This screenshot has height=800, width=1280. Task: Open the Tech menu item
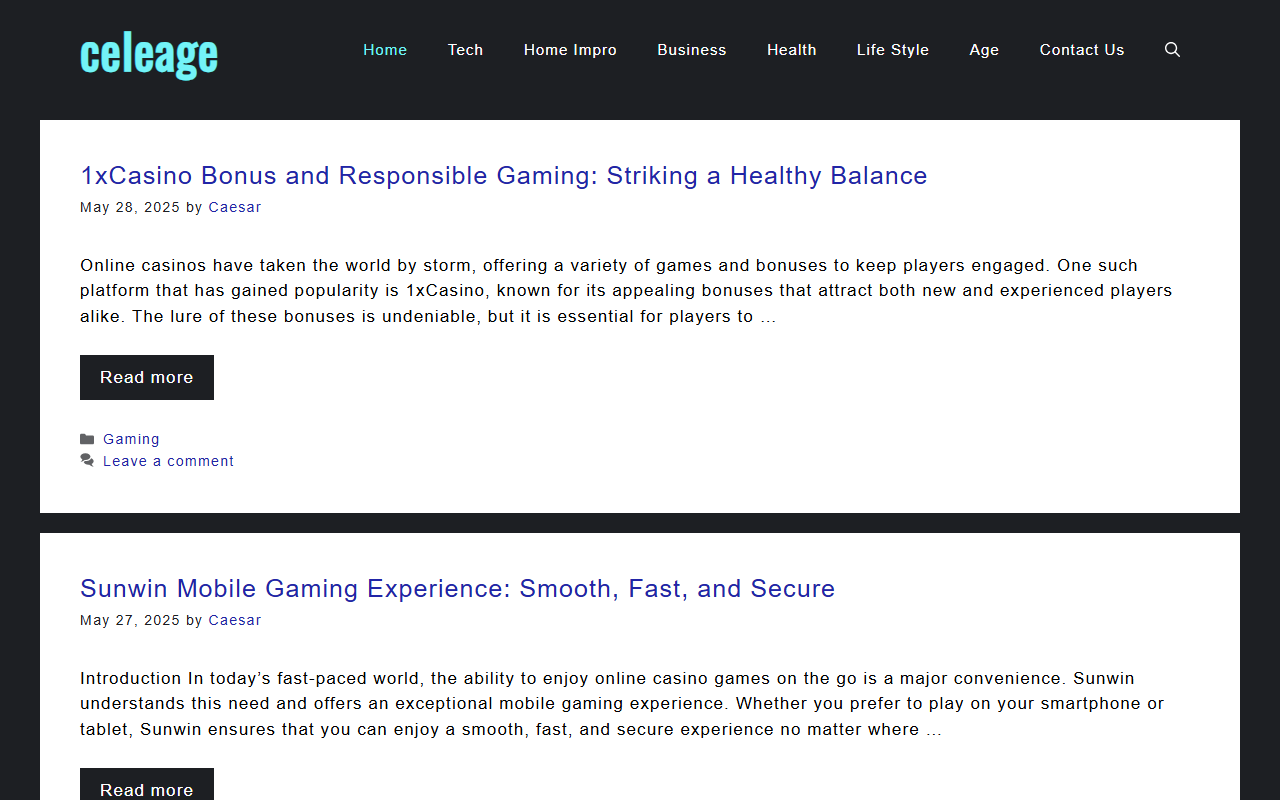465,50
